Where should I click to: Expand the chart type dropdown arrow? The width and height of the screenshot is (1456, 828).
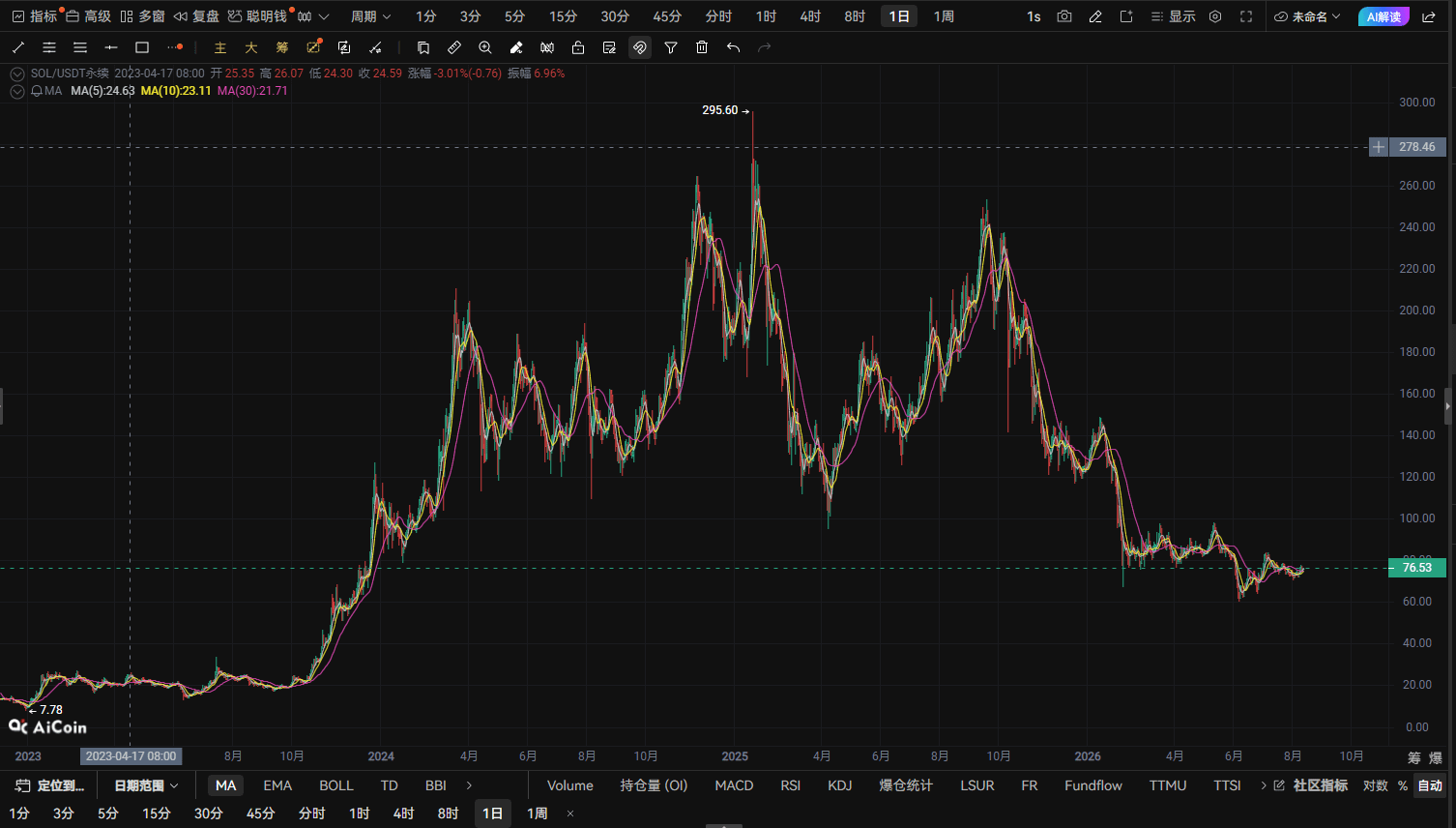324,16
